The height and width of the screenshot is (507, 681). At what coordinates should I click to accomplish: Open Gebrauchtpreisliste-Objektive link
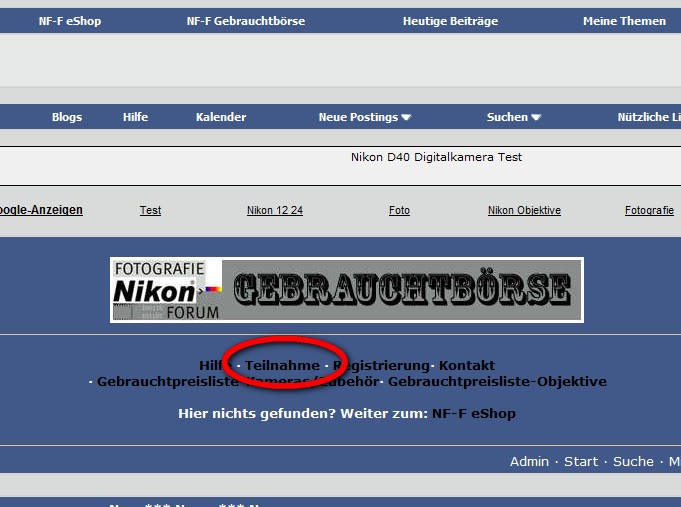click(x=497, y=381)
